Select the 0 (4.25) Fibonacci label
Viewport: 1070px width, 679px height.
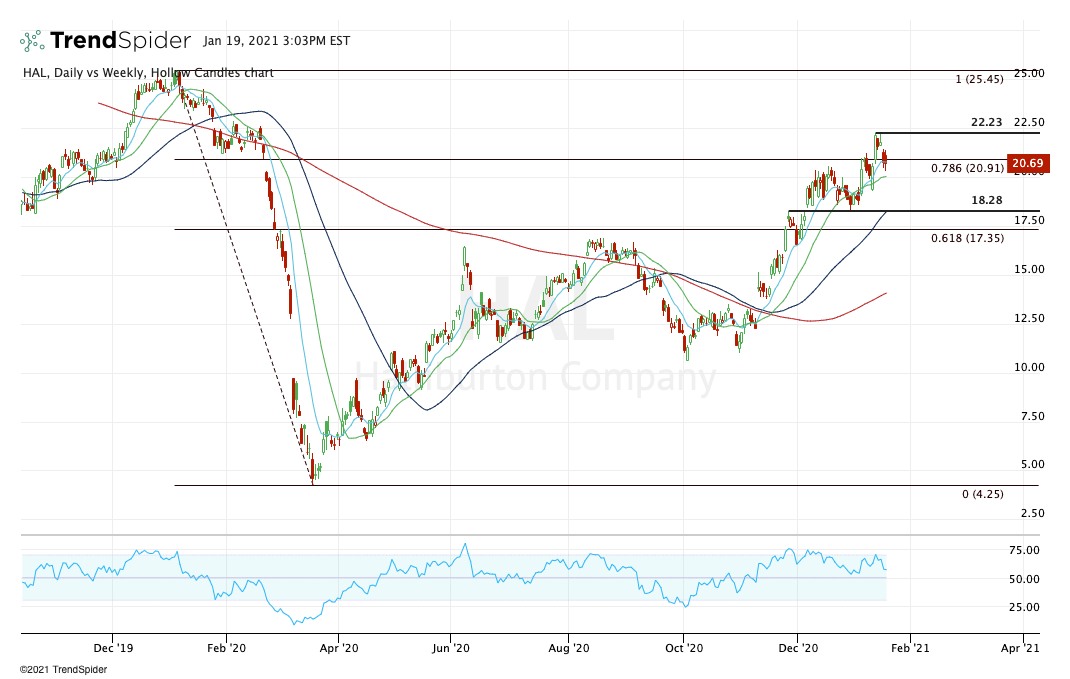[x=983, y=494]
